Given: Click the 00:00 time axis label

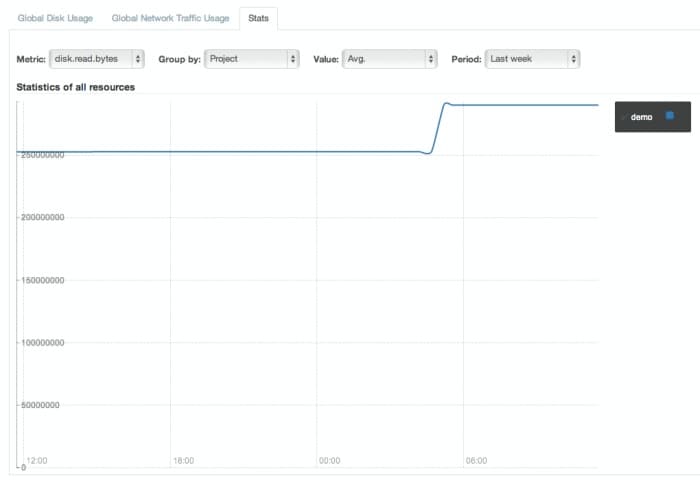Looking at the screenshot, I should coord(329,461).
